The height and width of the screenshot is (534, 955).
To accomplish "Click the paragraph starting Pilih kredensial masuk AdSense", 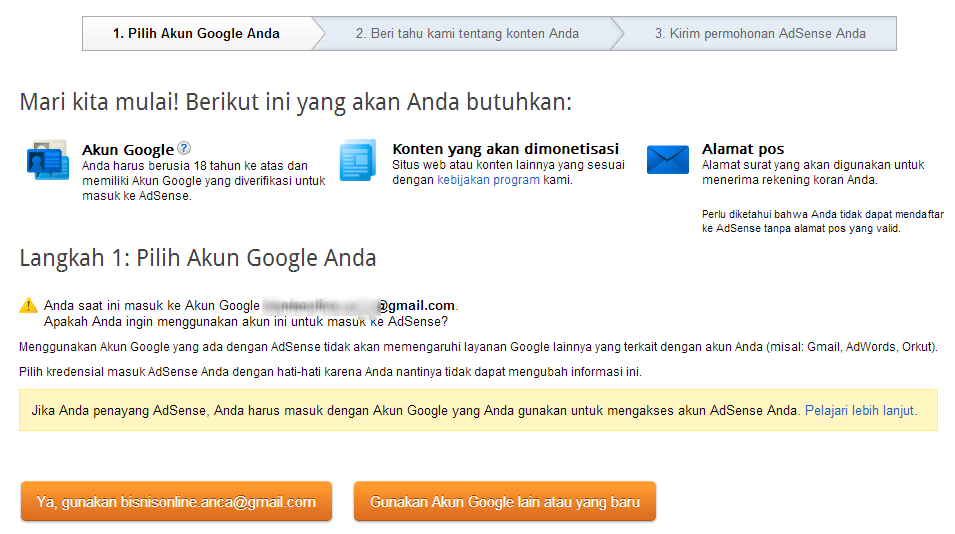I will point(330,371).
